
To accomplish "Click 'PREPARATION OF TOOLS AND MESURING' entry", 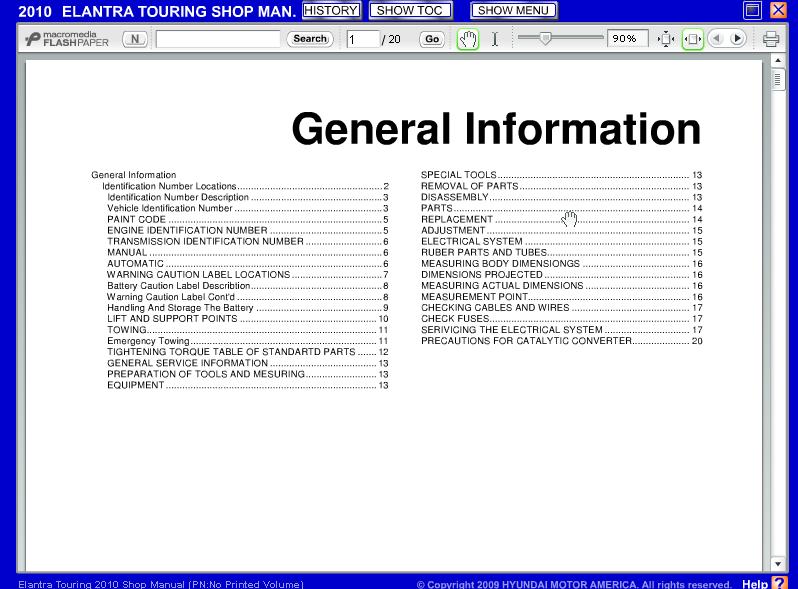I will 247,374.
